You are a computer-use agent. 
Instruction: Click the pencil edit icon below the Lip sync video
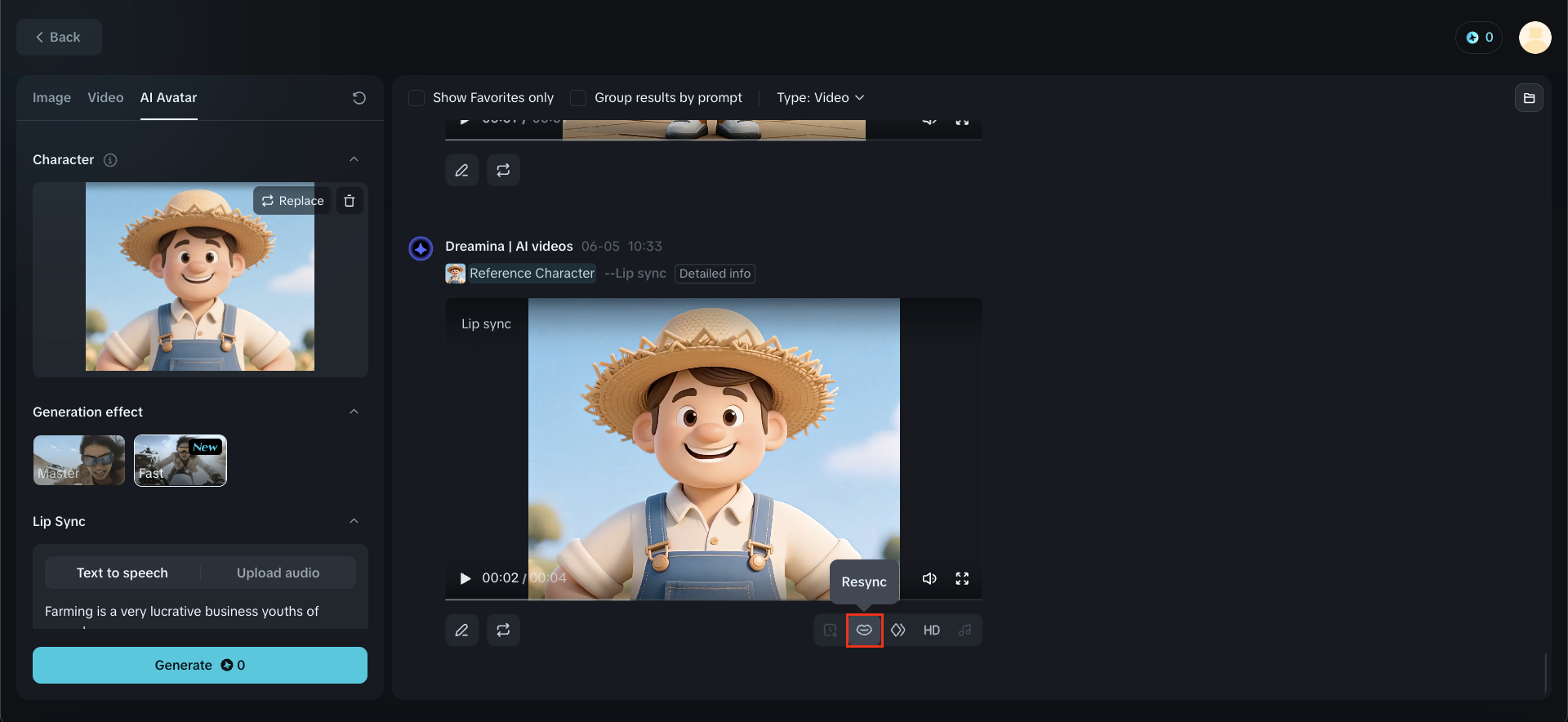coord(461,630)
